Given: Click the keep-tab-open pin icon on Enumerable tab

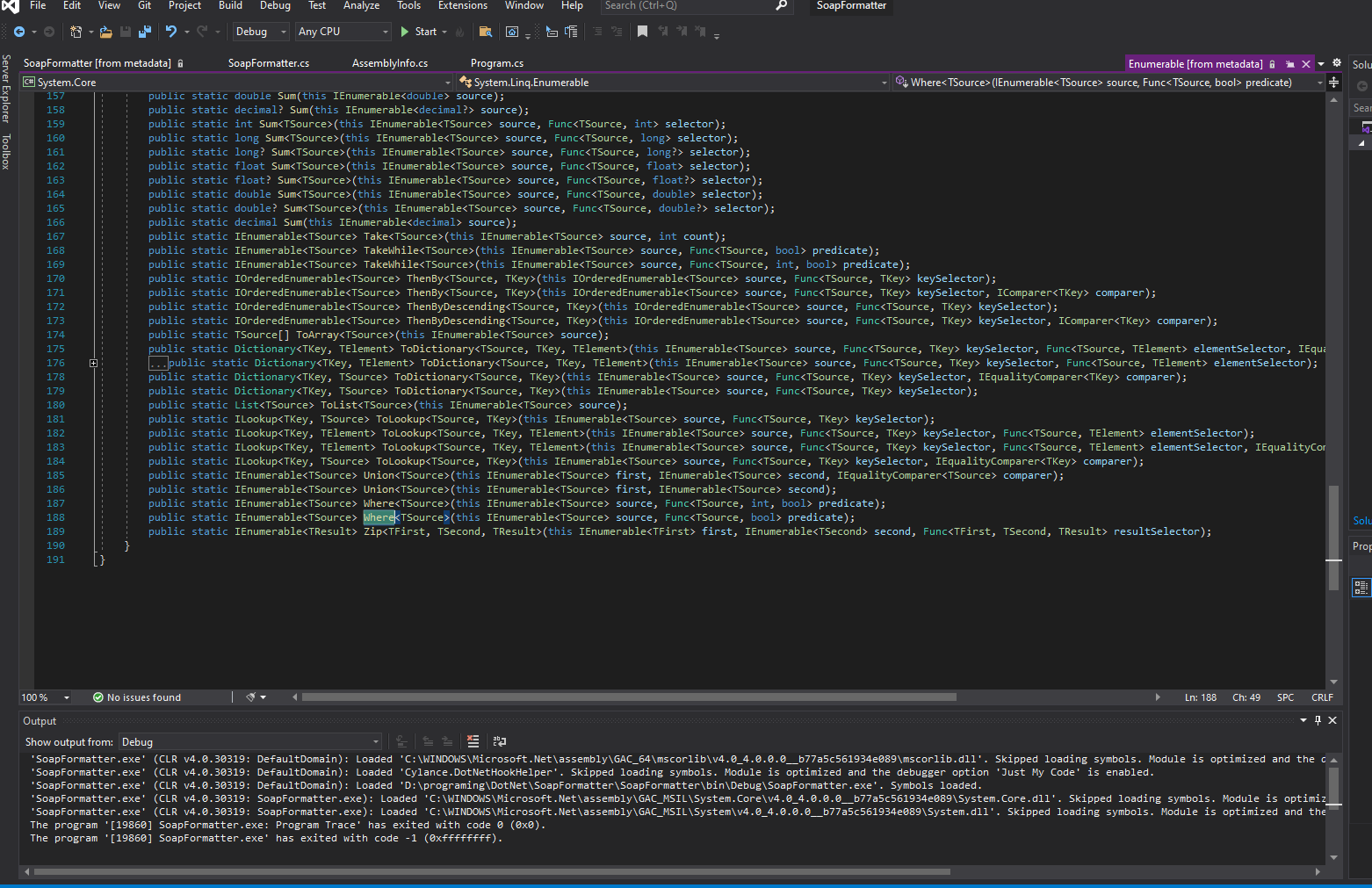Looking at the screenshot, I should point(1289,64).
